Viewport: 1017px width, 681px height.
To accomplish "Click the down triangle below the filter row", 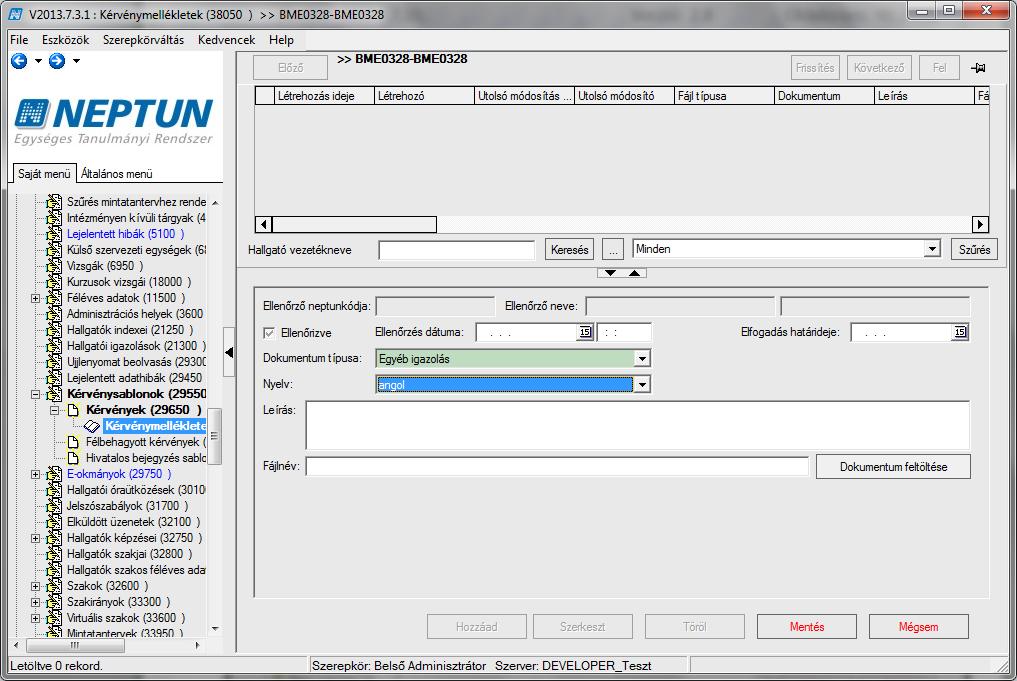I will pos(610,273).
